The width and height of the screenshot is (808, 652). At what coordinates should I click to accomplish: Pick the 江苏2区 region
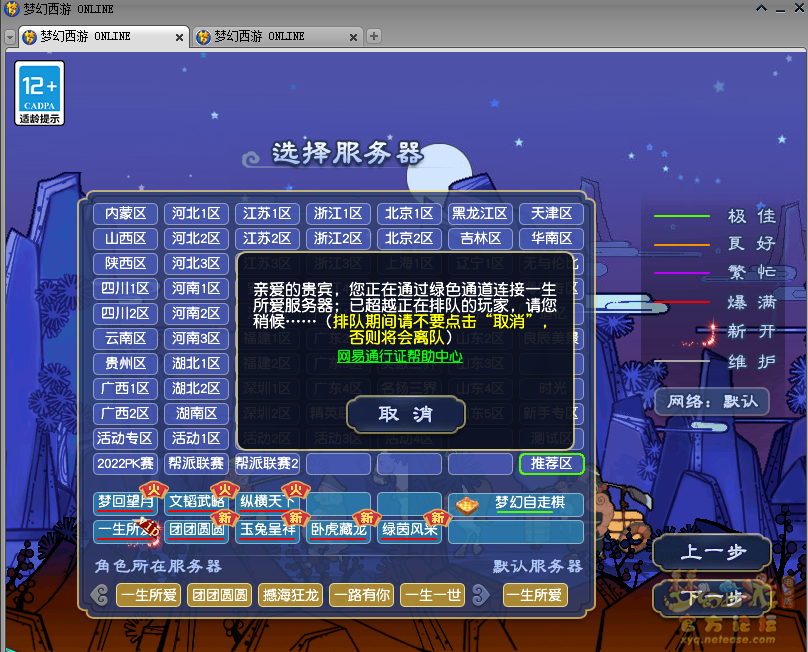tap(267, 238)
